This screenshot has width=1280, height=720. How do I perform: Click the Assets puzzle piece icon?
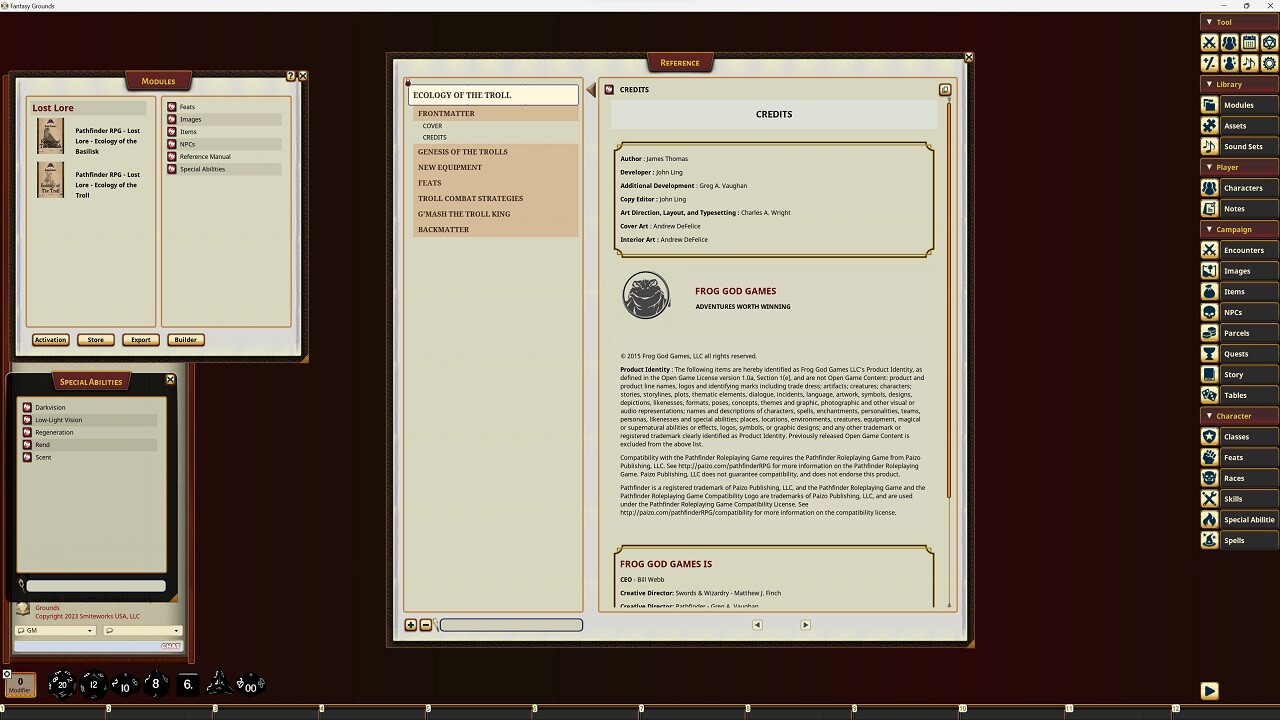coord(1209,126)
